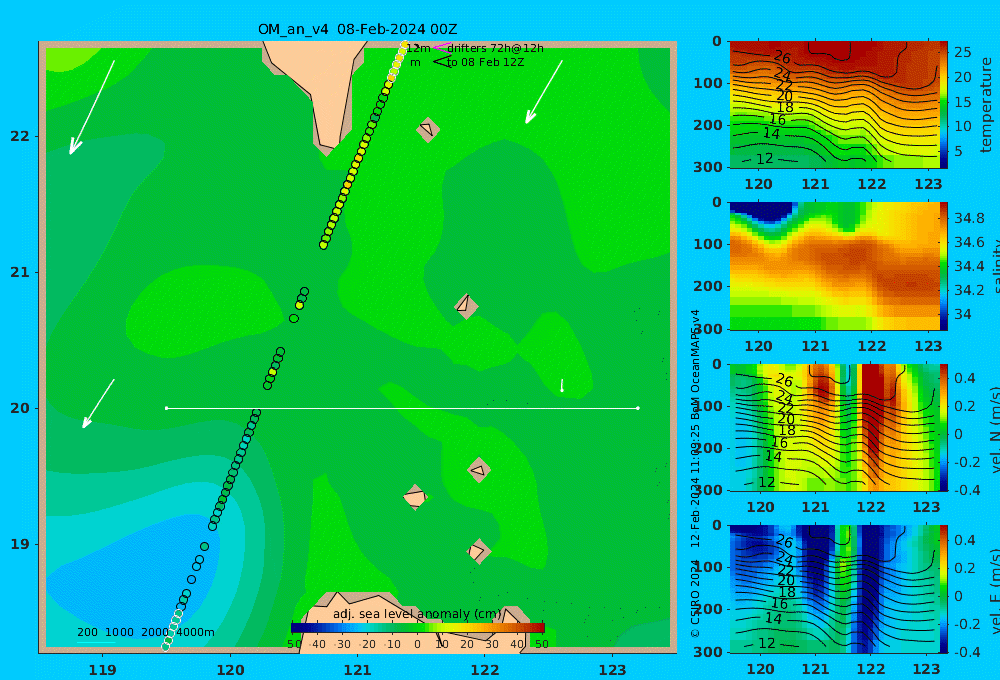Click the 'adj. sea level anomaly (cm)' label
Viewport: 1000px width, 680px height.
coord(417,614)
